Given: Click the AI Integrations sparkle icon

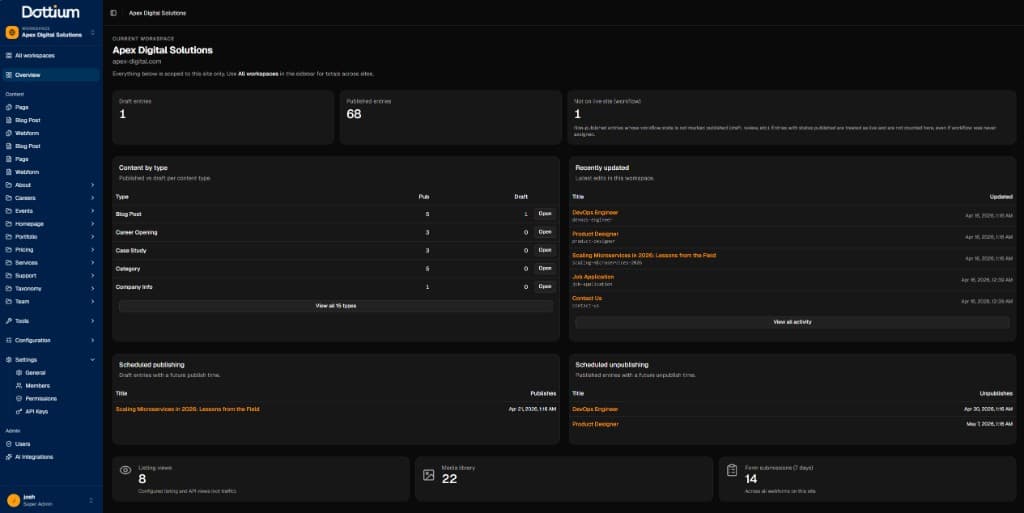Looking at the screenshot, I should tap(9, 457).
